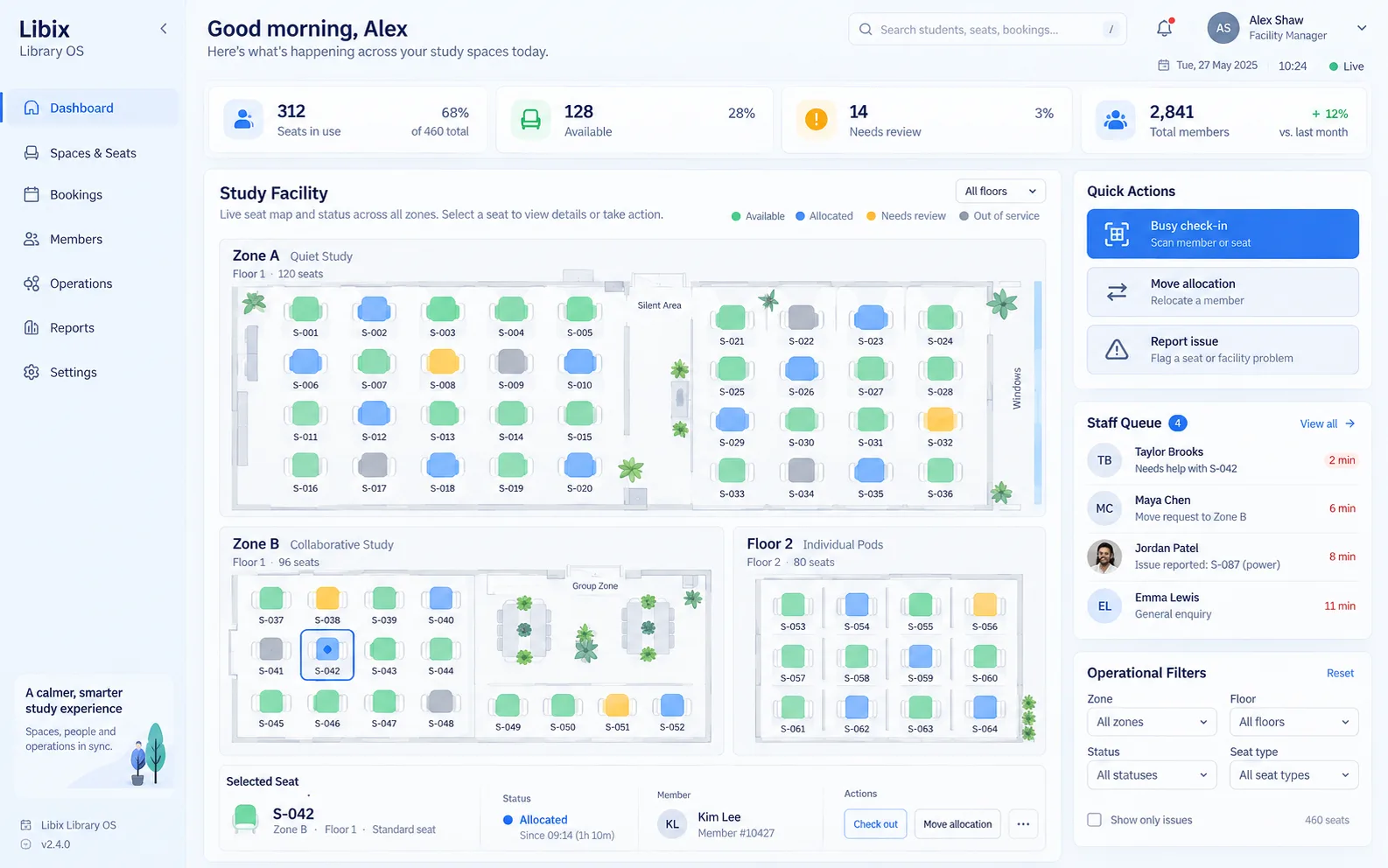The height and width of the screenshot is (868, 1388).
Task: Click the Total members people icon
Action: pos(1116,120)
